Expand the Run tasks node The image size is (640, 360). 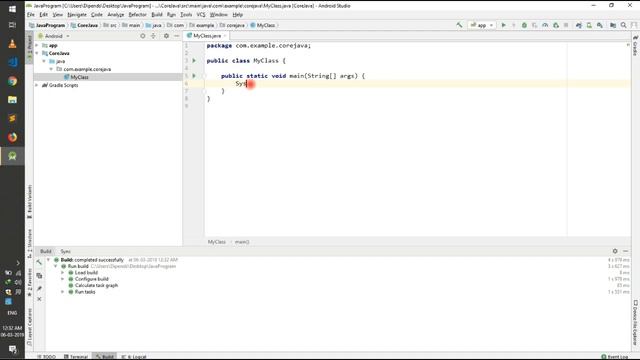click(x=63, y=292)
